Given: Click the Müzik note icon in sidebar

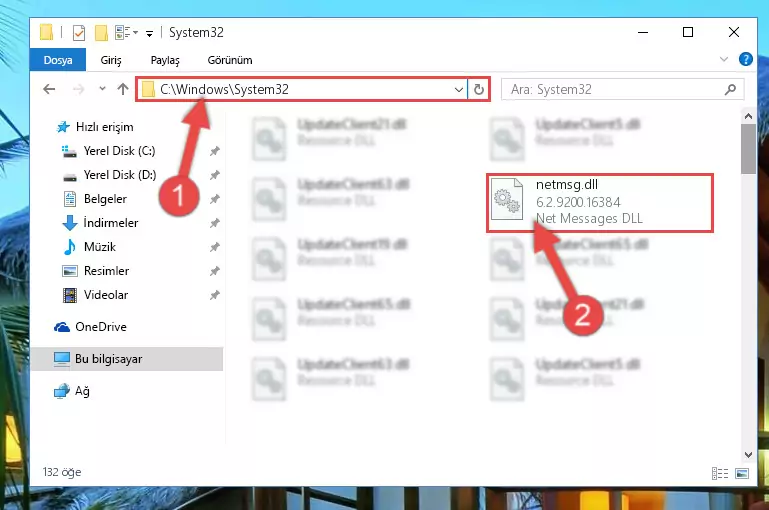Looking at the screenshot, I should 70,247.
